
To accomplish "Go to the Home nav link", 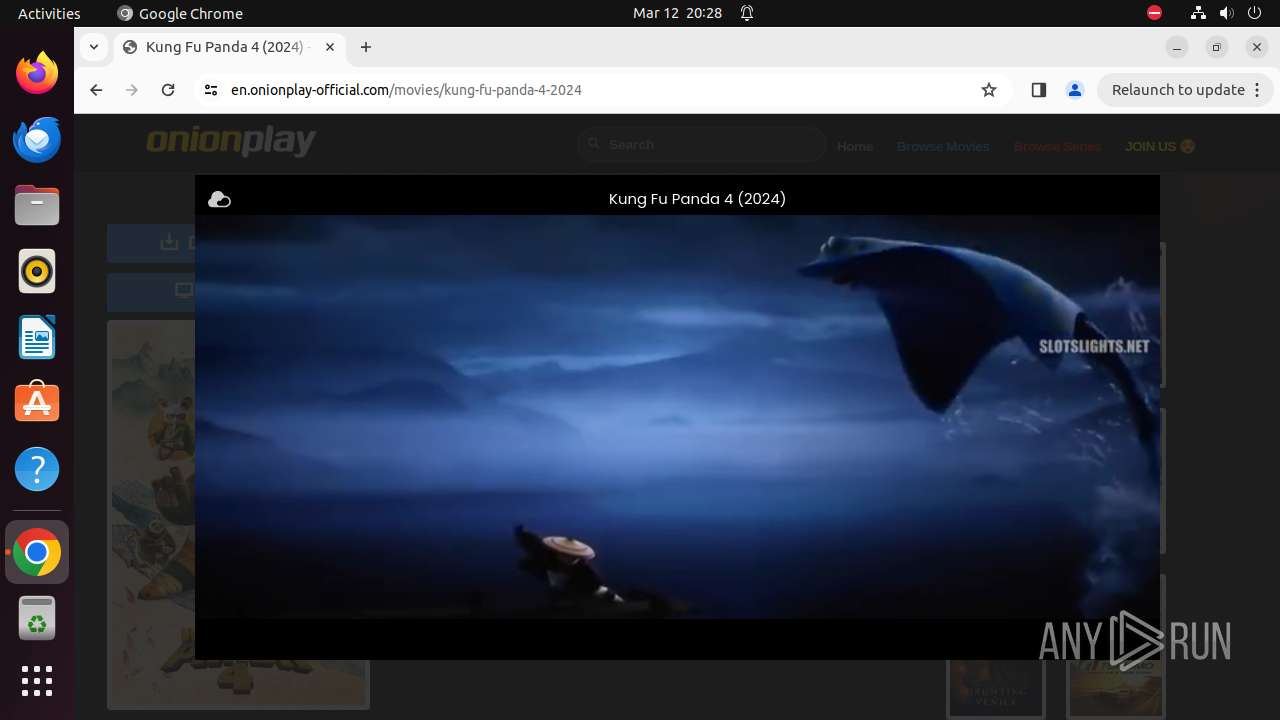I will [855, 146].
